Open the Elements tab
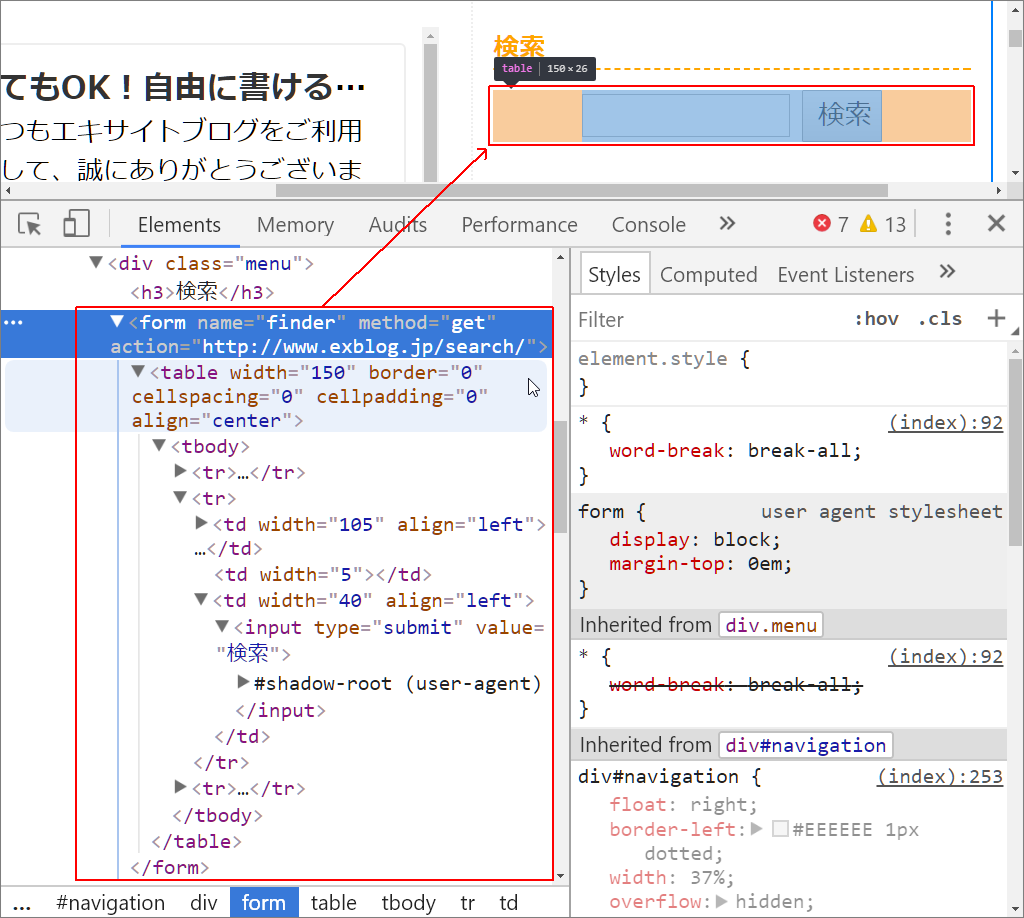The width and height of the screenshot is (1024, 918). pos(179,225)
